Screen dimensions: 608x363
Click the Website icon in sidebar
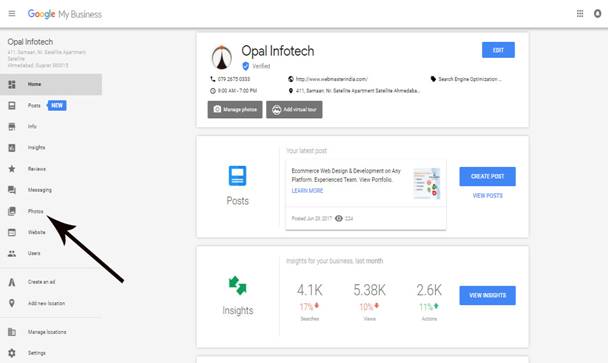tap(12, 232)
